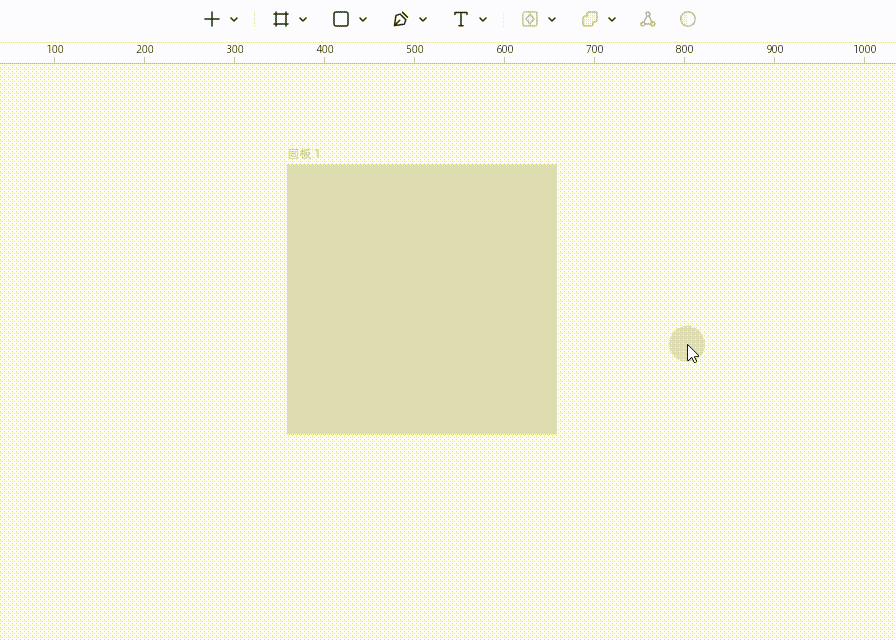Select the Rectangle shape tool
Image resolution: width=896 pixels, height=640 pixels.
click(x=341, y=19)
